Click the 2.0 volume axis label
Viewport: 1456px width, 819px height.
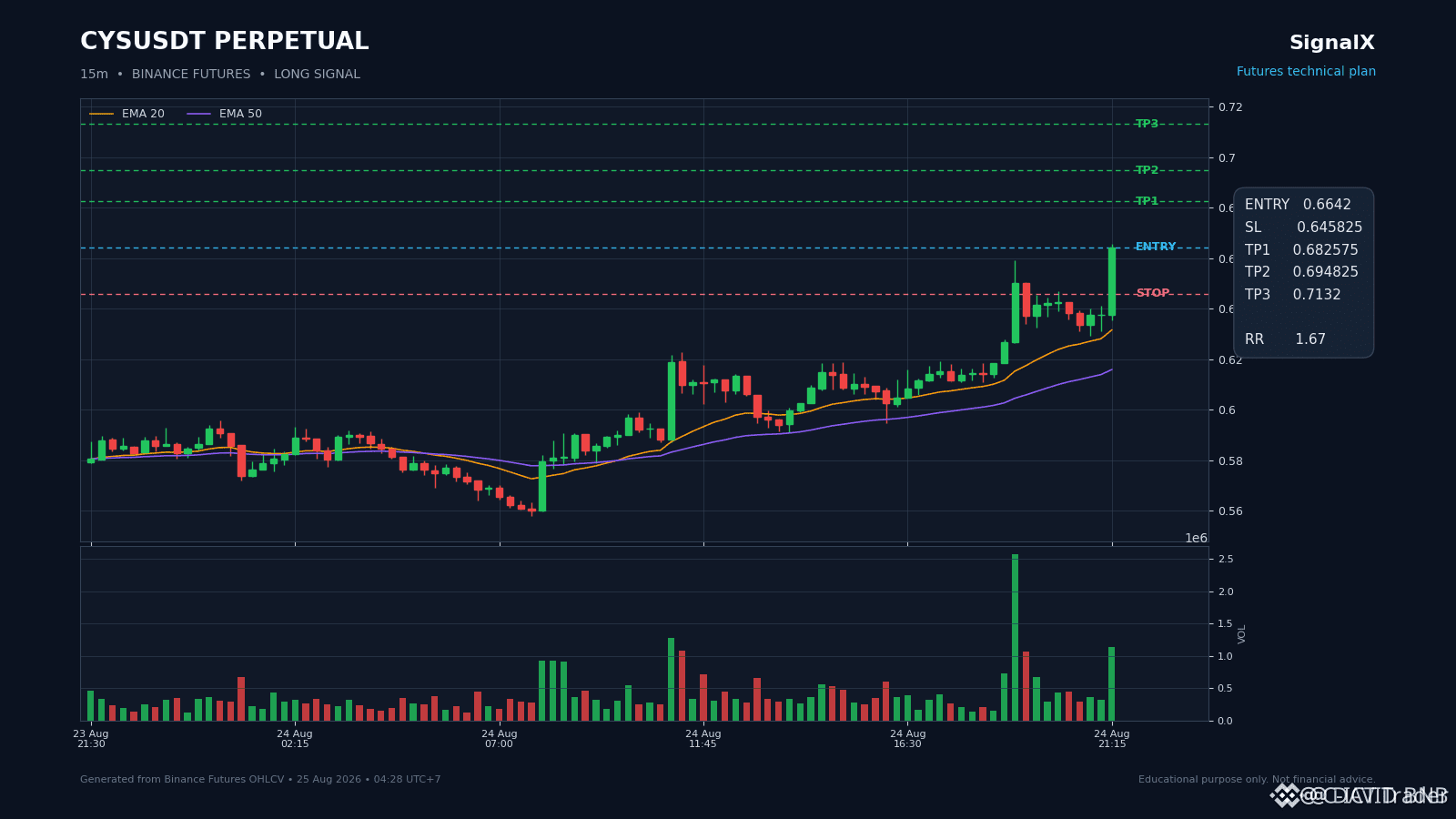click(1225, 591)
